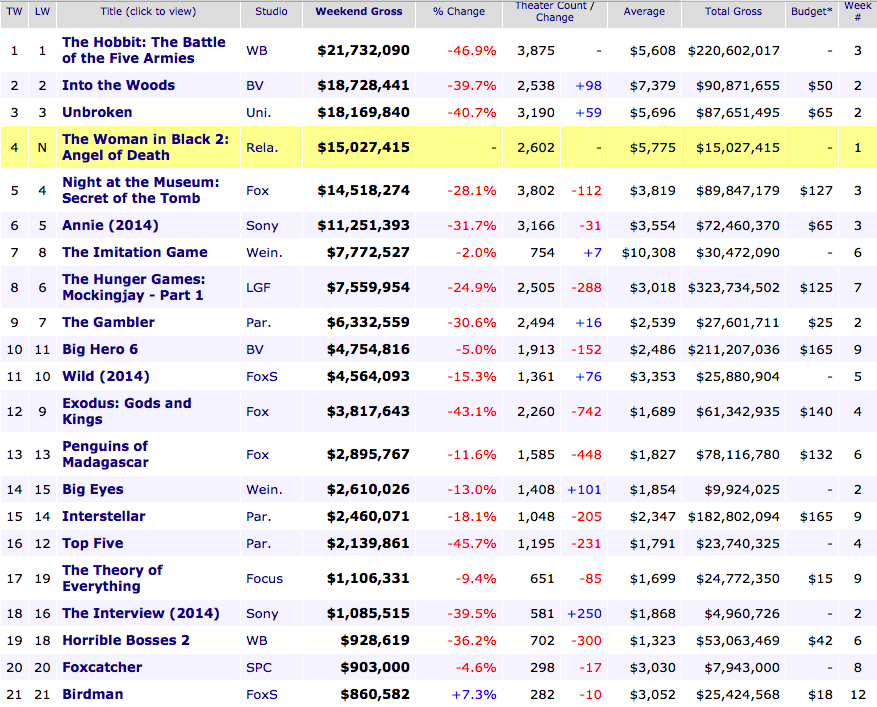877x707 pixels.
Task: Select the Top Five title
Action: 92,543
